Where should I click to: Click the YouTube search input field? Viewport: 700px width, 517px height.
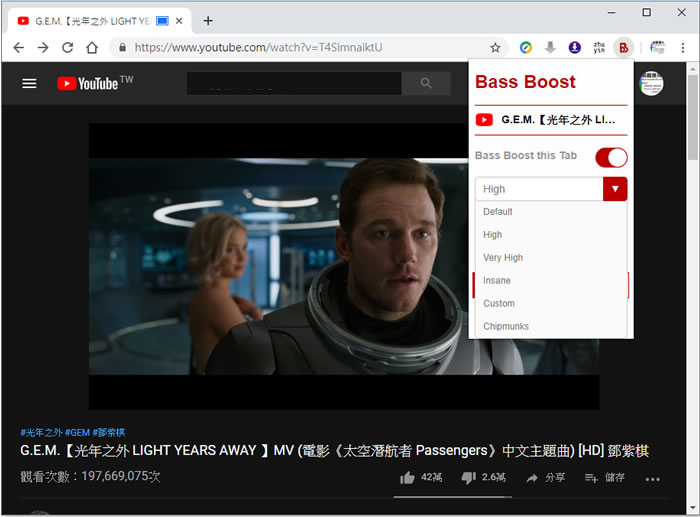pos(294,83)
